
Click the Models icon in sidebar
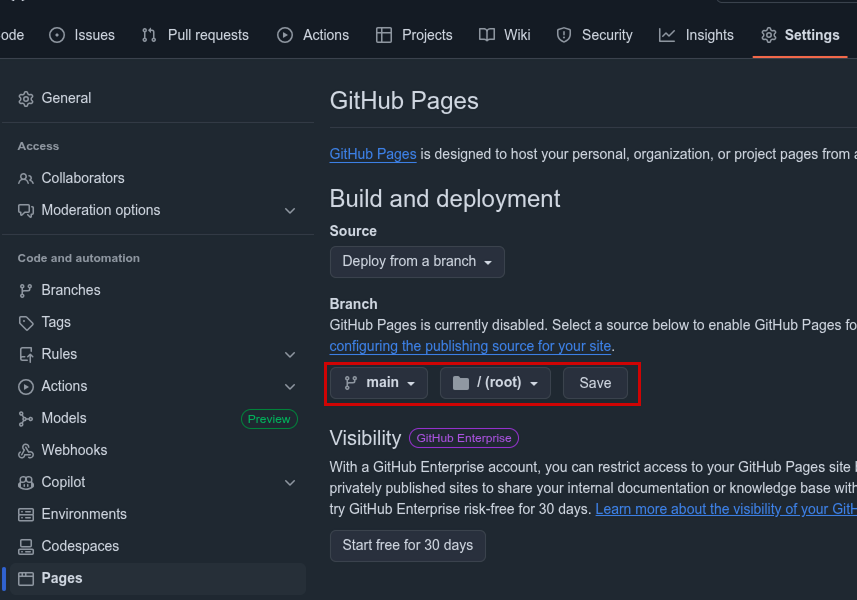(x=25, y=419)
